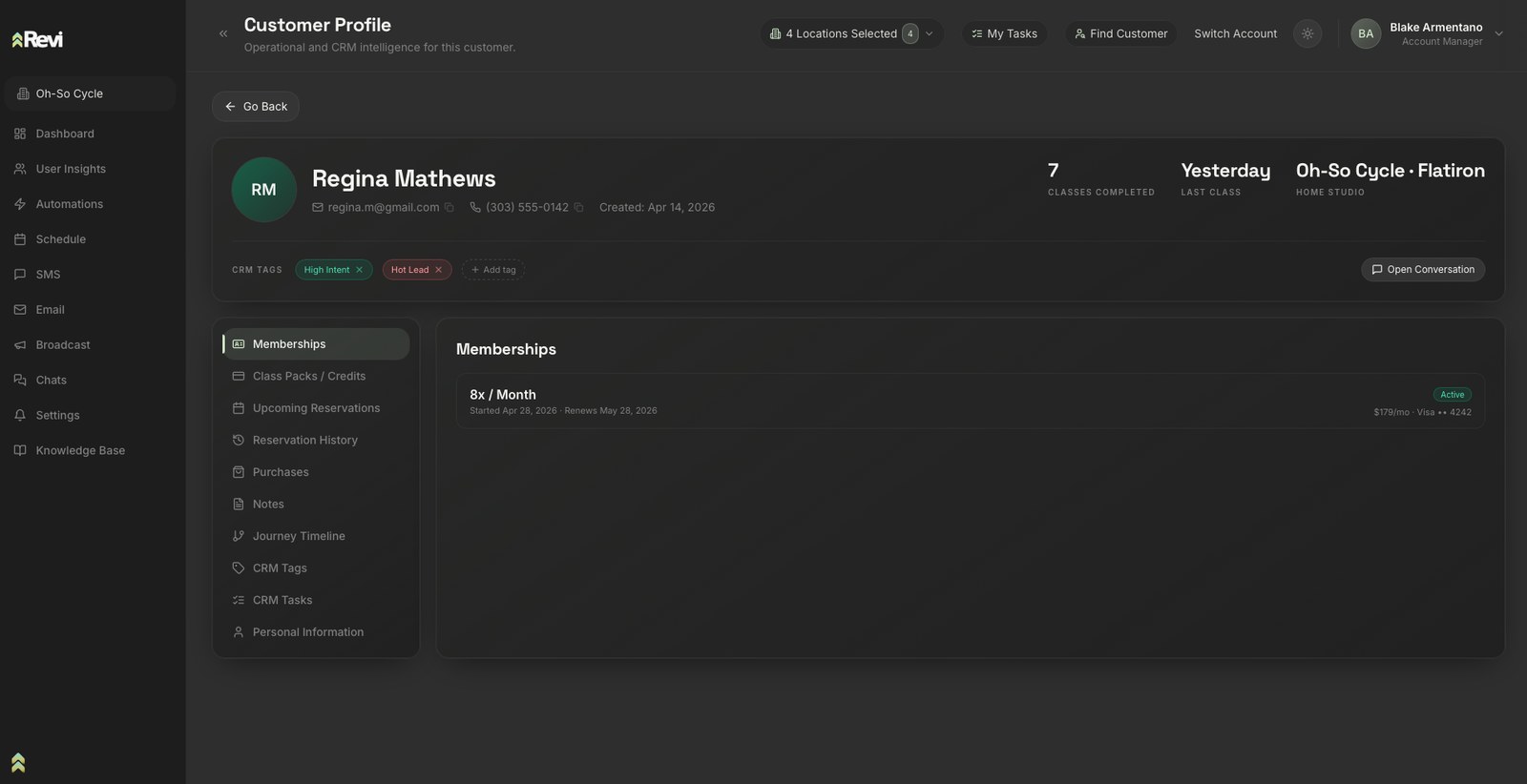View Personal Information tab
The image size is (1527, 784).
(316, 632)
